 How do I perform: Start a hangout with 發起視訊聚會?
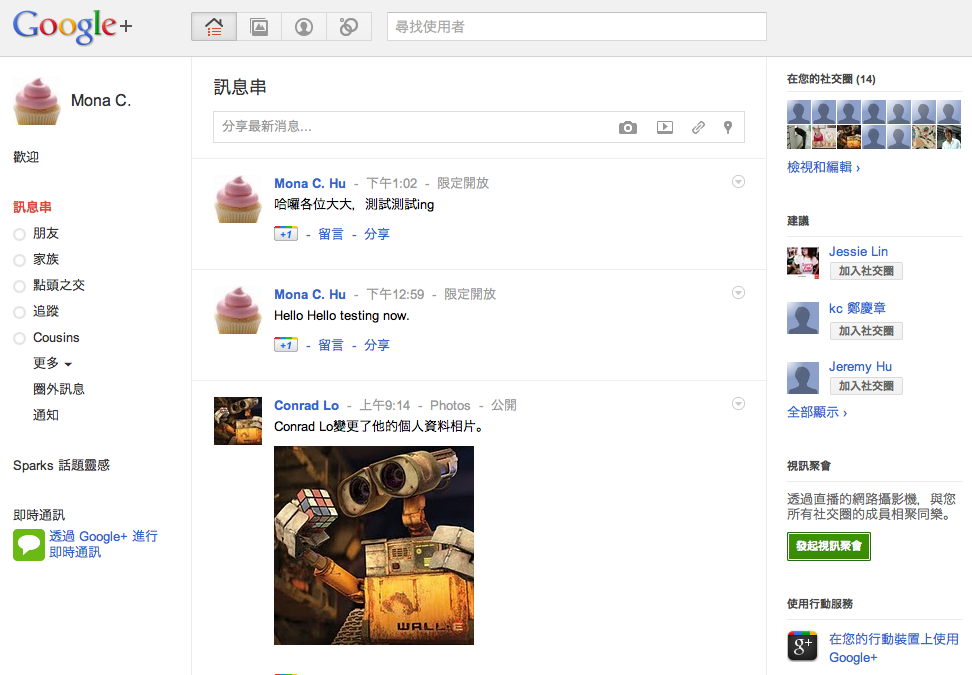[829, 546]
